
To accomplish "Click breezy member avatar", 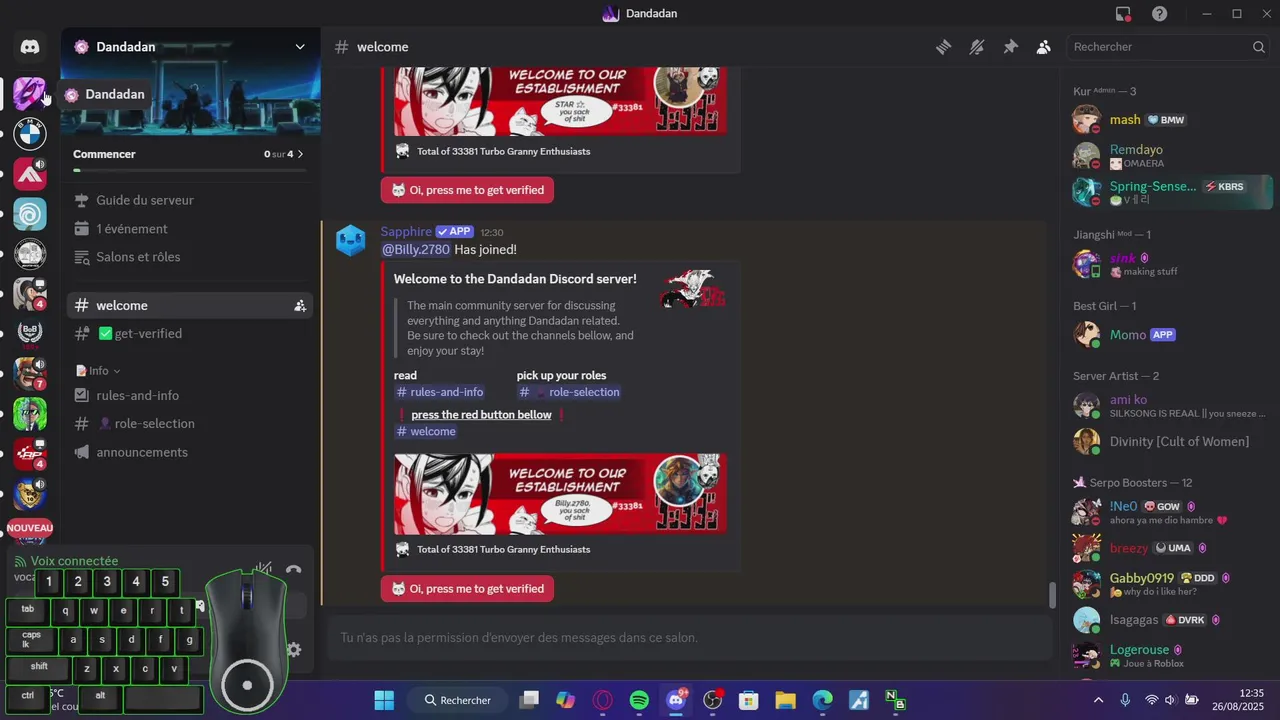I will 1087,548.
